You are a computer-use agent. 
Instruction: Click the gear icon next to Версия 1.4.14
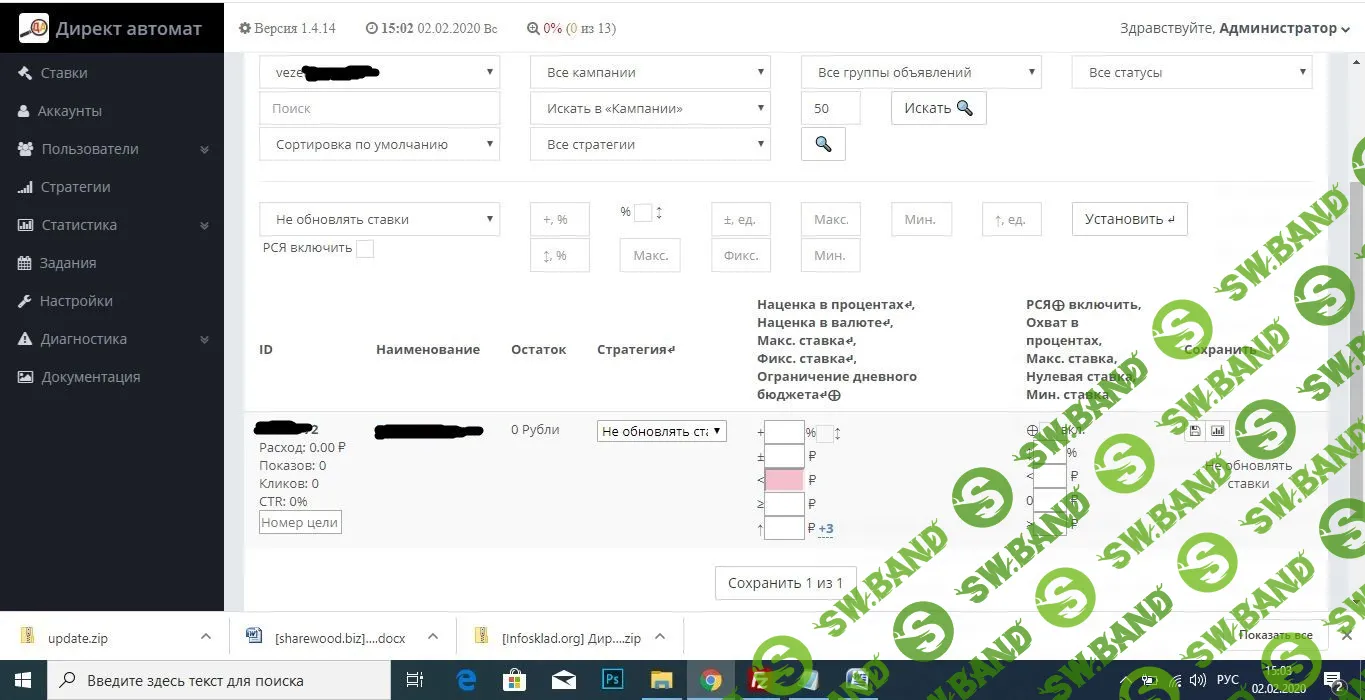coord(245,29)
